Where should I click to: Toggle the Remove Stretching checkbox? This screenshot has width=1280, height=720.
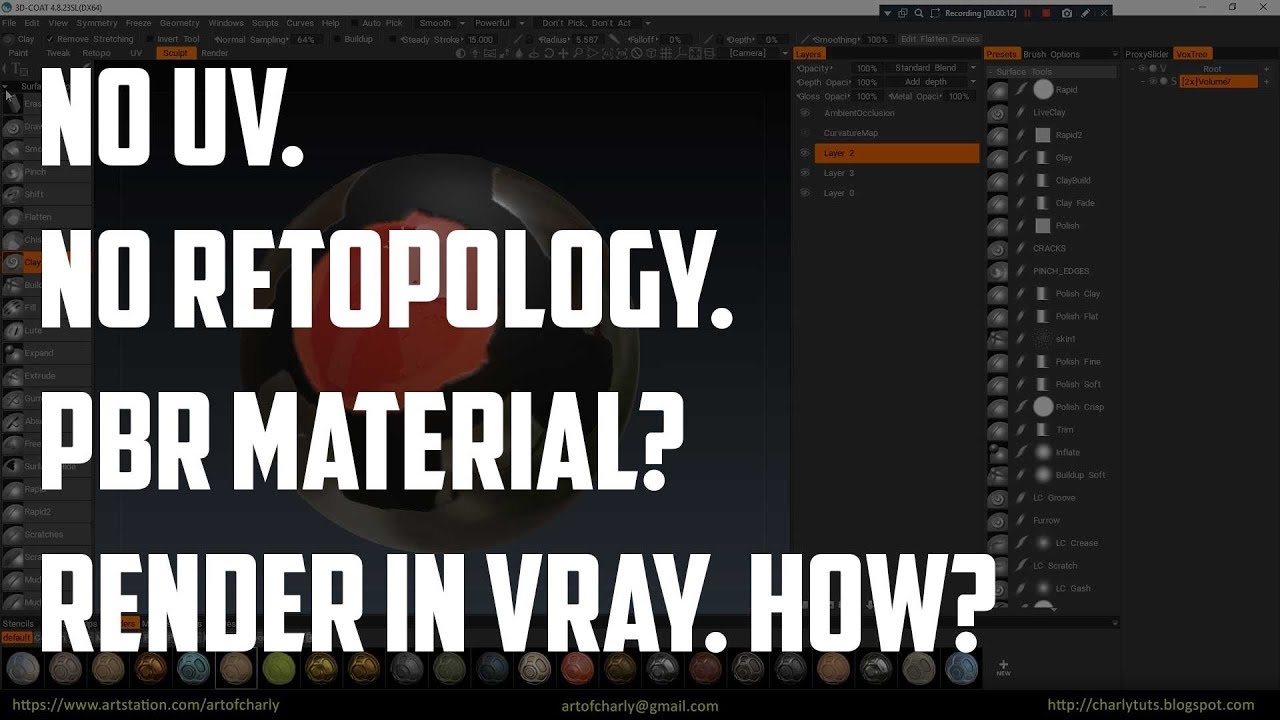pyautogui.click(x=51, y=39)
